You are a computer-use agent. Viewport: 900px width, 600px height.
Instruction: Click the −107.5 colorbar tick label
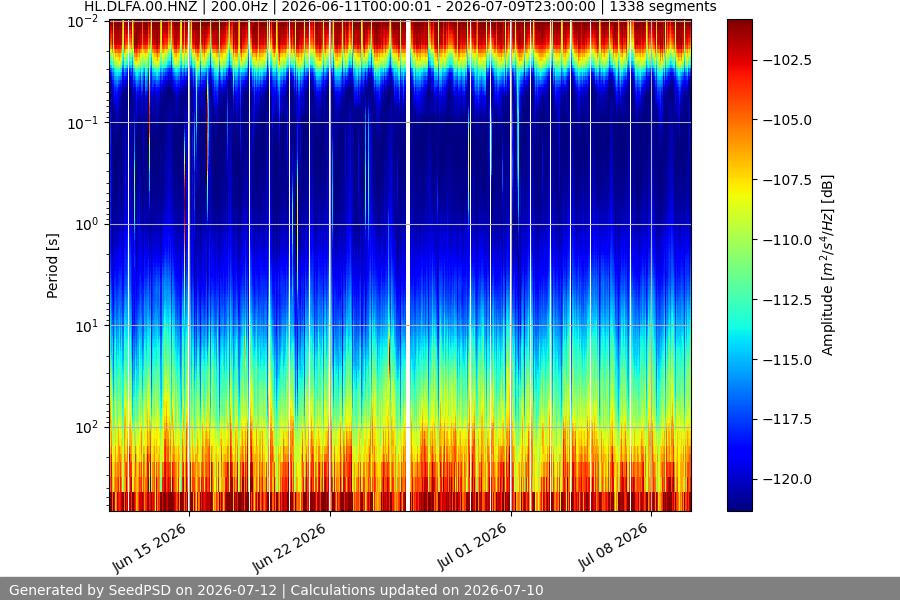tap(787, 180)
